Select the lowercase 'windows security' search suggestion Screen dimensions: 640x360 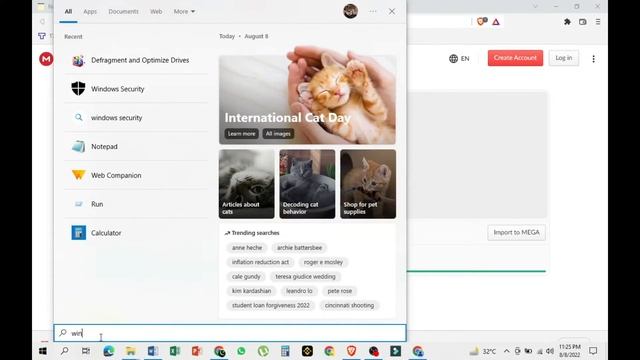coord(137,118)
